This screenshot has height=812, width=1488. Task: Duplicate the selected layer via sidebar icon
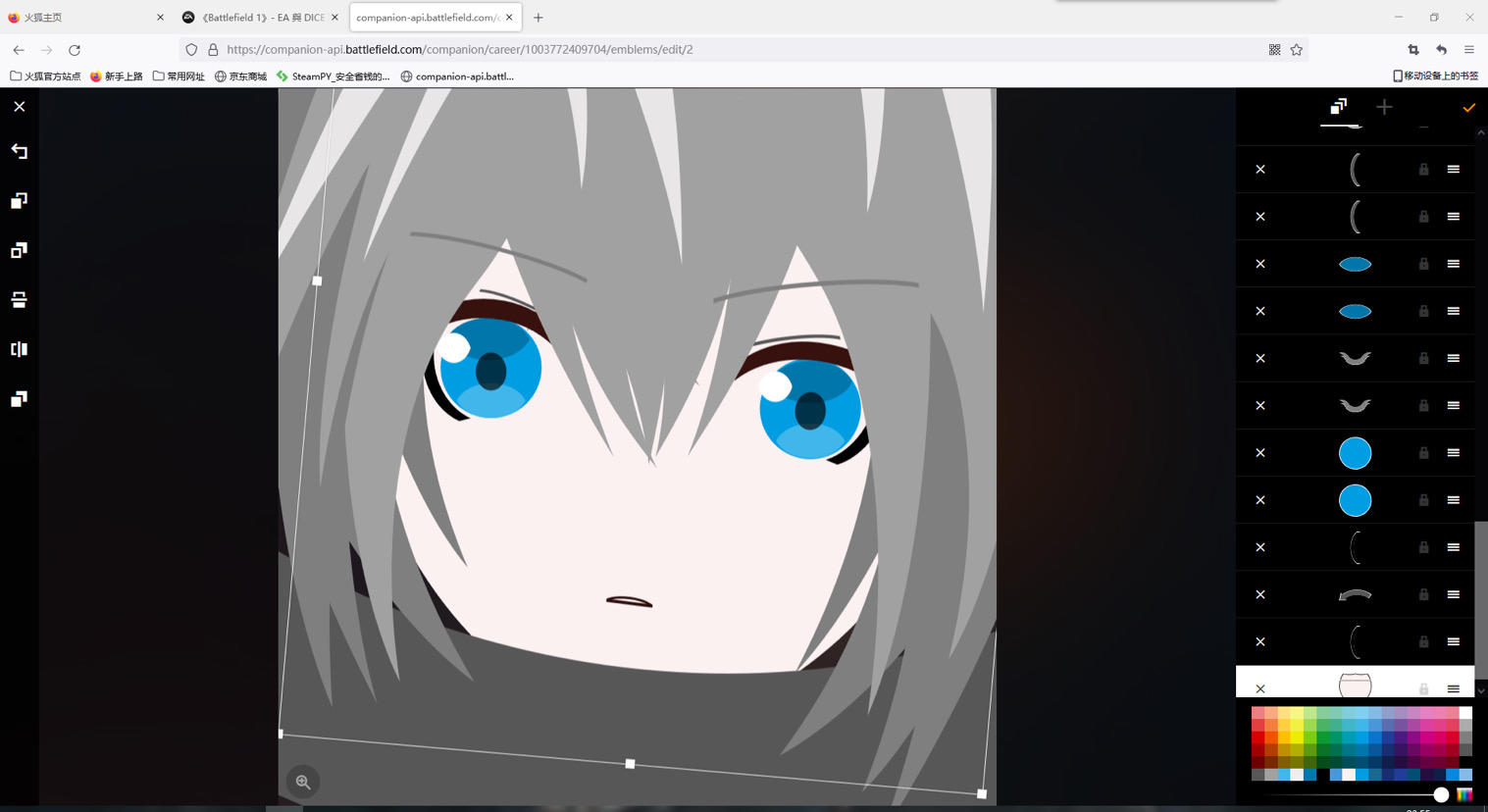click(x=19, y=398)
